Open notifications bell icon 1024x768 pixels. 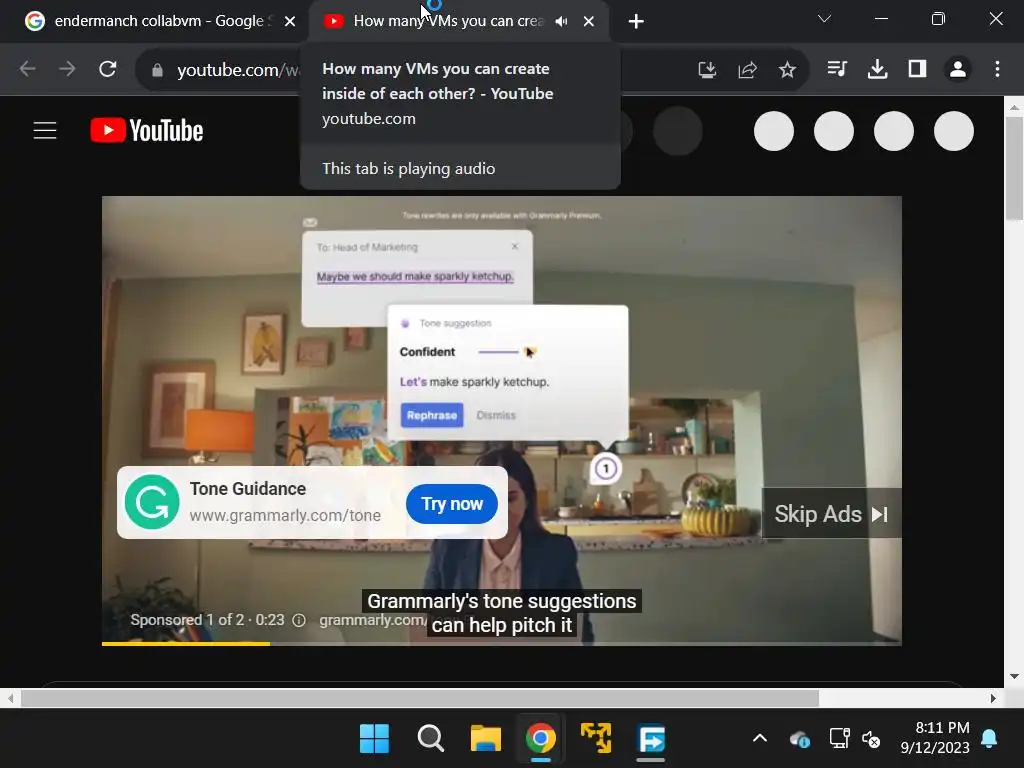[989, 739]
